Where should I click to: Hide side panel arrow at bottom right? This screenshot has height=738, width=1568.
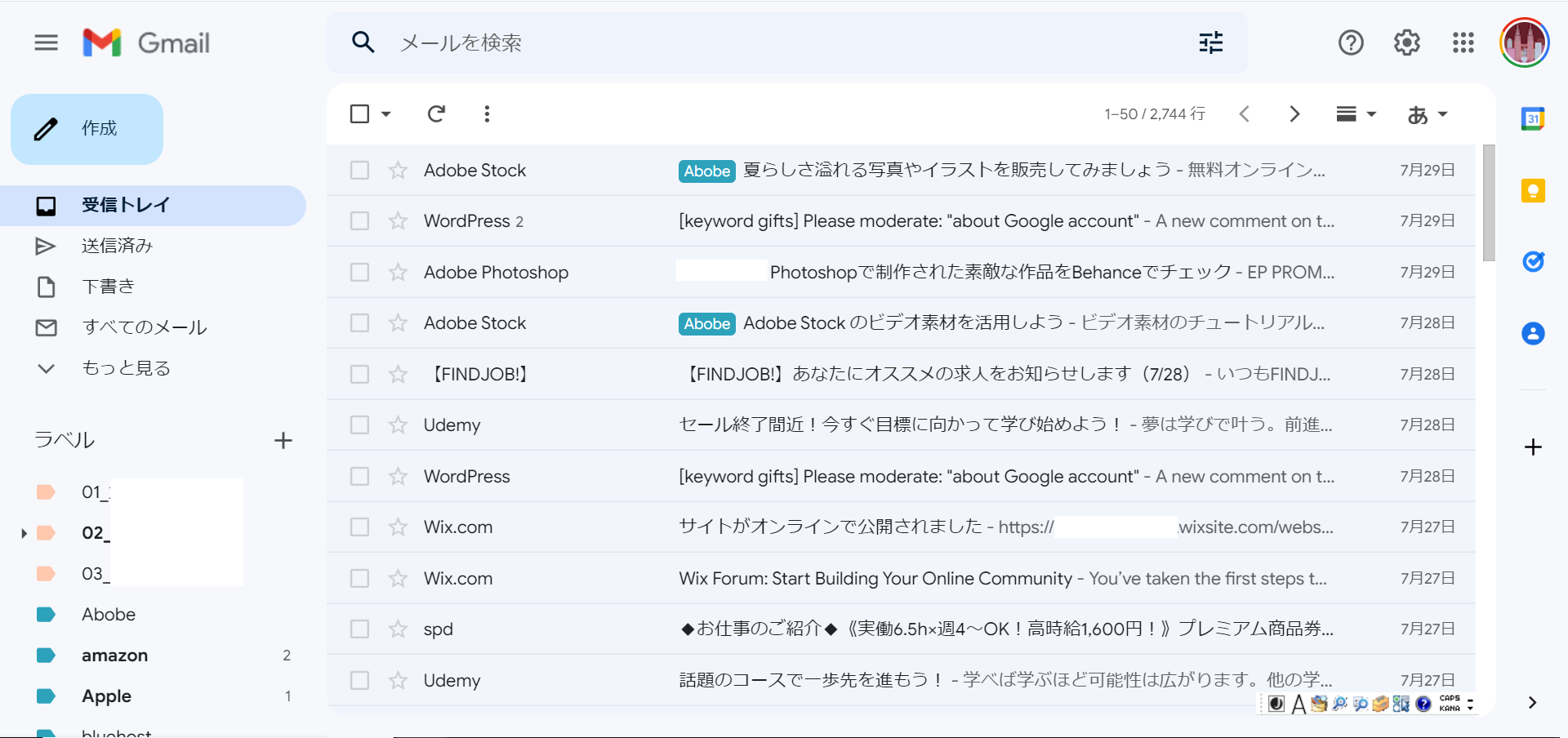[x=1532, y=702]
